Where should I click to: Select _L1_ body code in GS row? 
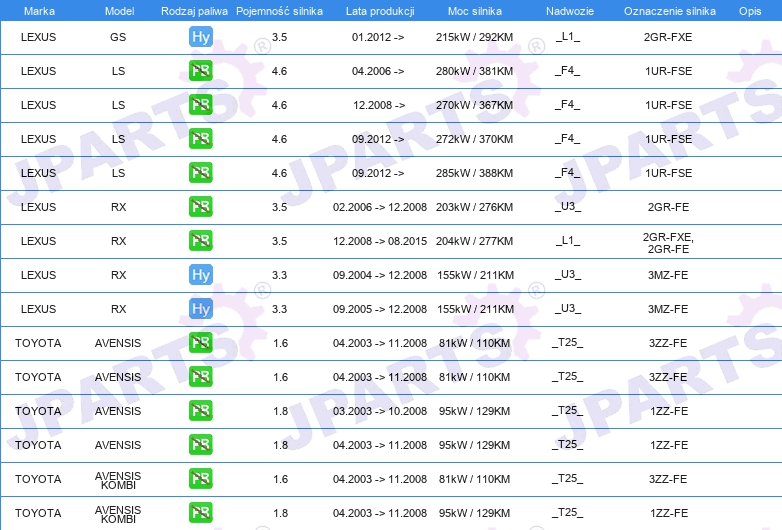click(x=568, y=36)
